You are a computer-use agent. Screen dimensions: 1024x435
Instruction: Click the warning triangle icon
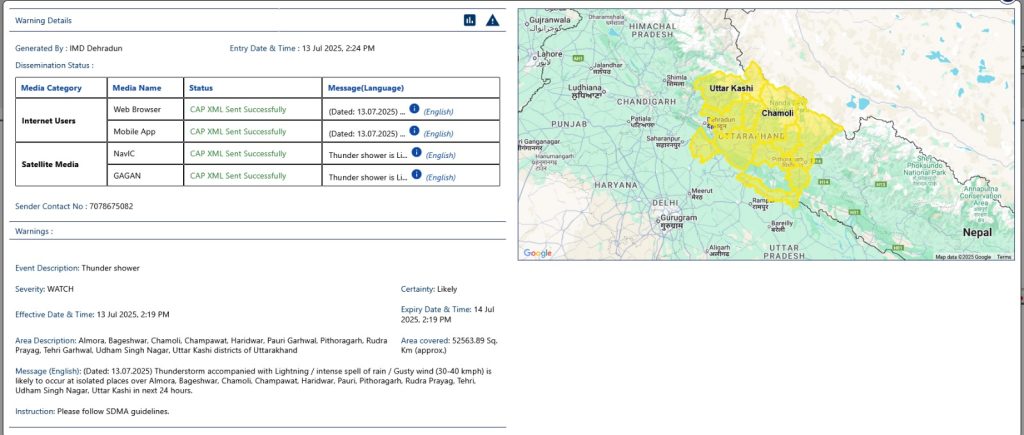[492, 20]
